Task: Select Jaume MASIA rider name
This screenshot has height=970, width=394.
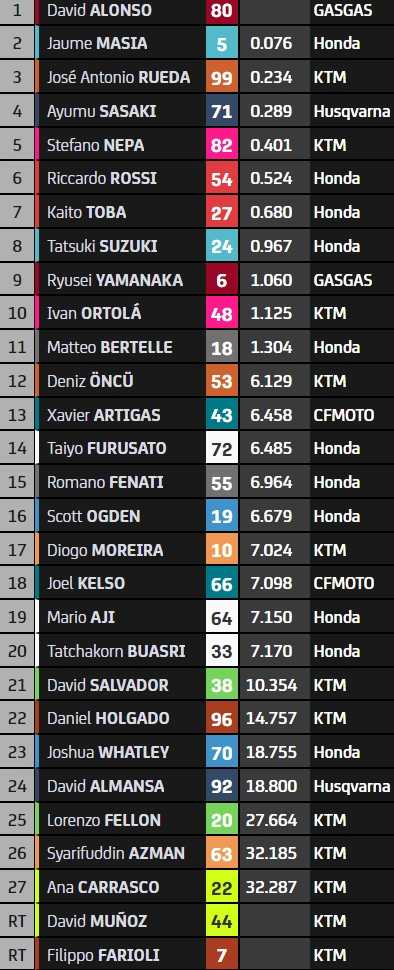Action: point(97,43)
